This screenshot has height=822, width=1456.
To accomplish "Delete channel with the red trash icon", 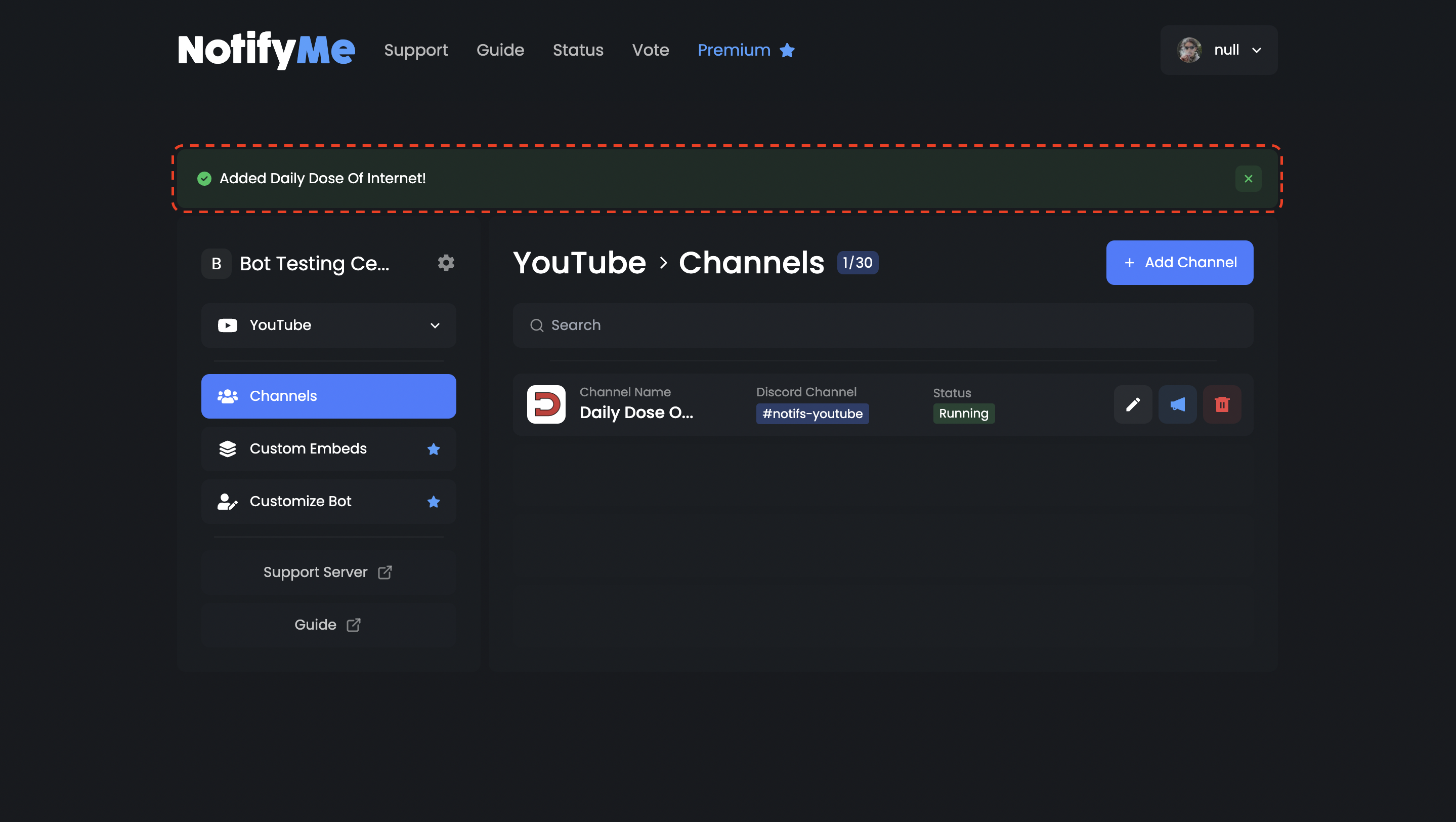I will [x=1222, y=404].
